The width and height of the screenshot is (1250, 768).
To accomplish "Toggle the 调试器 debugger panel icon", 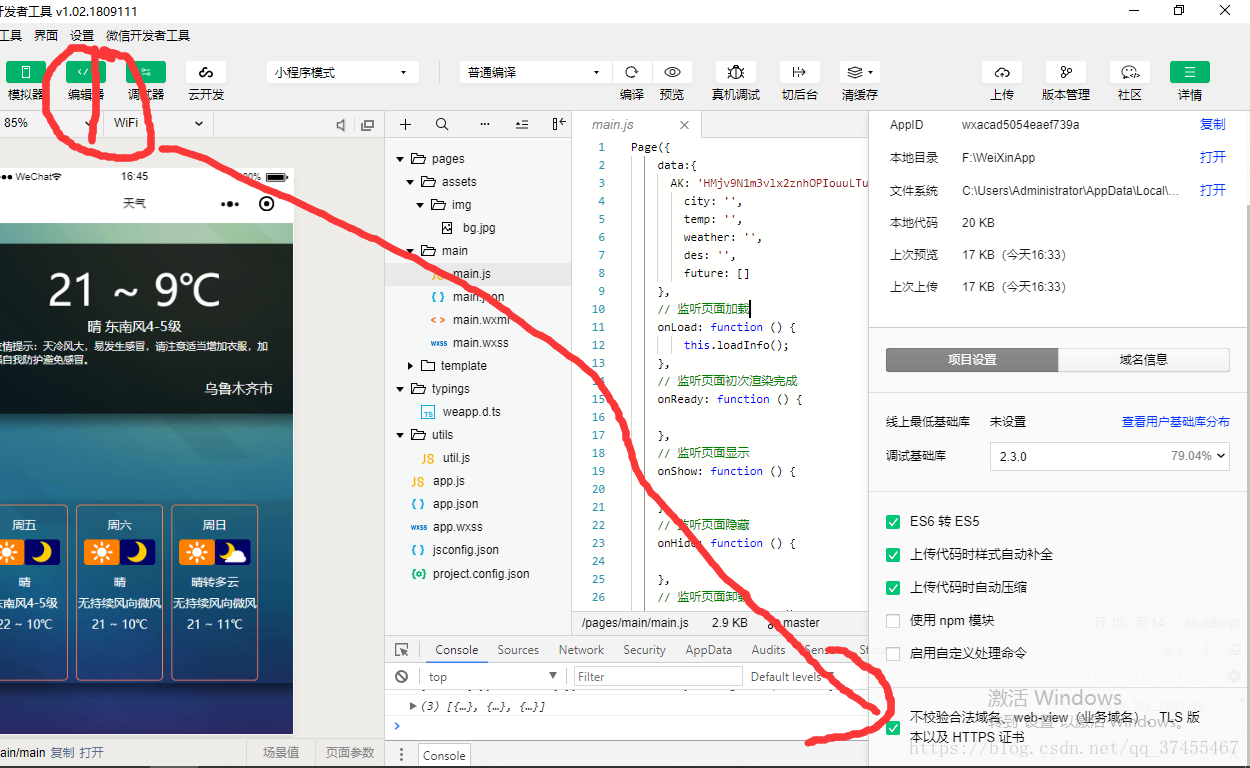I will point(146,72).
